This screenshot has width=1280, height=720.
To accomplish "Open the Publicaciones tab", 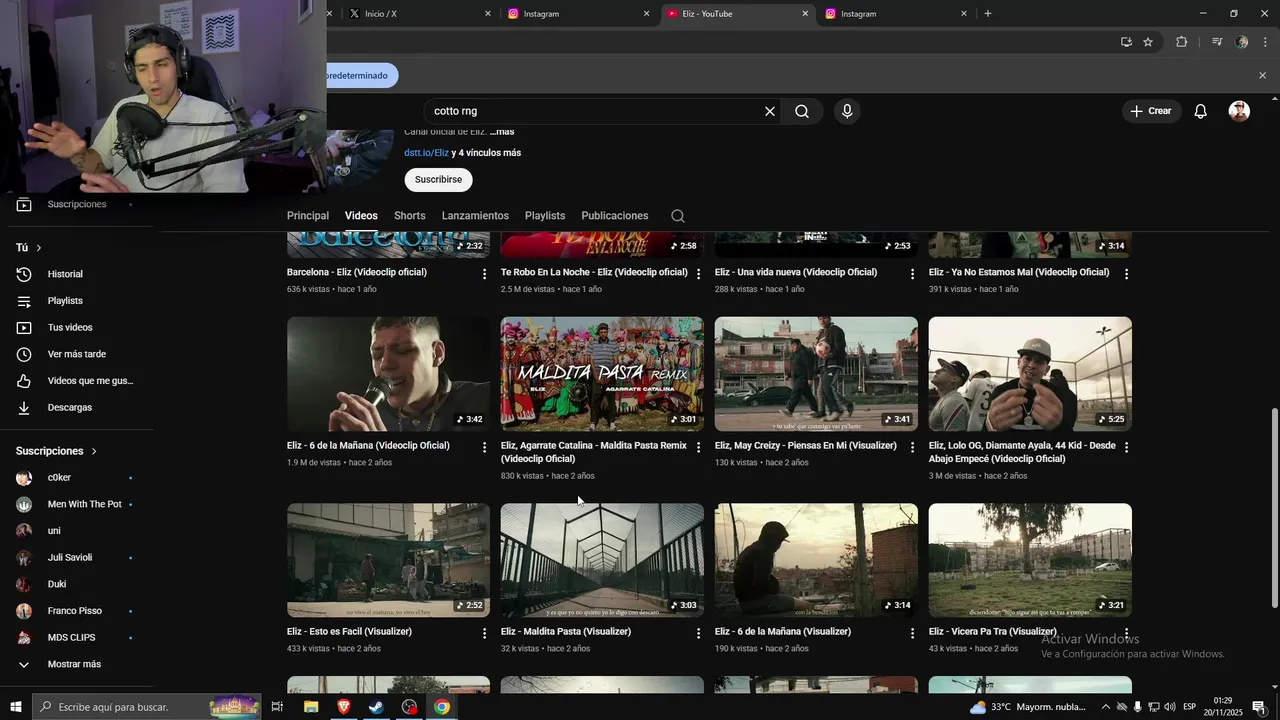I will 615,216.
